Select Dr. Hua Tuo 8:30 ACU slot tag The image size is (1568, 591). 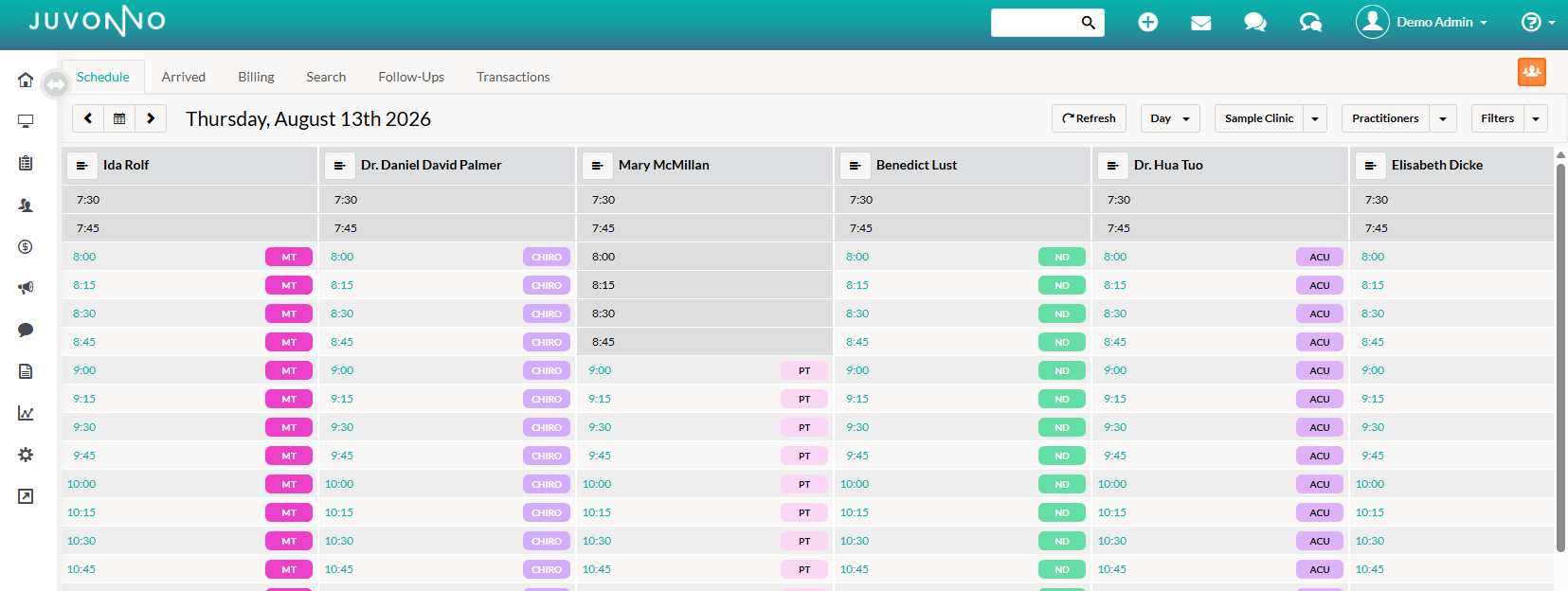click(x=1320, y=313)
